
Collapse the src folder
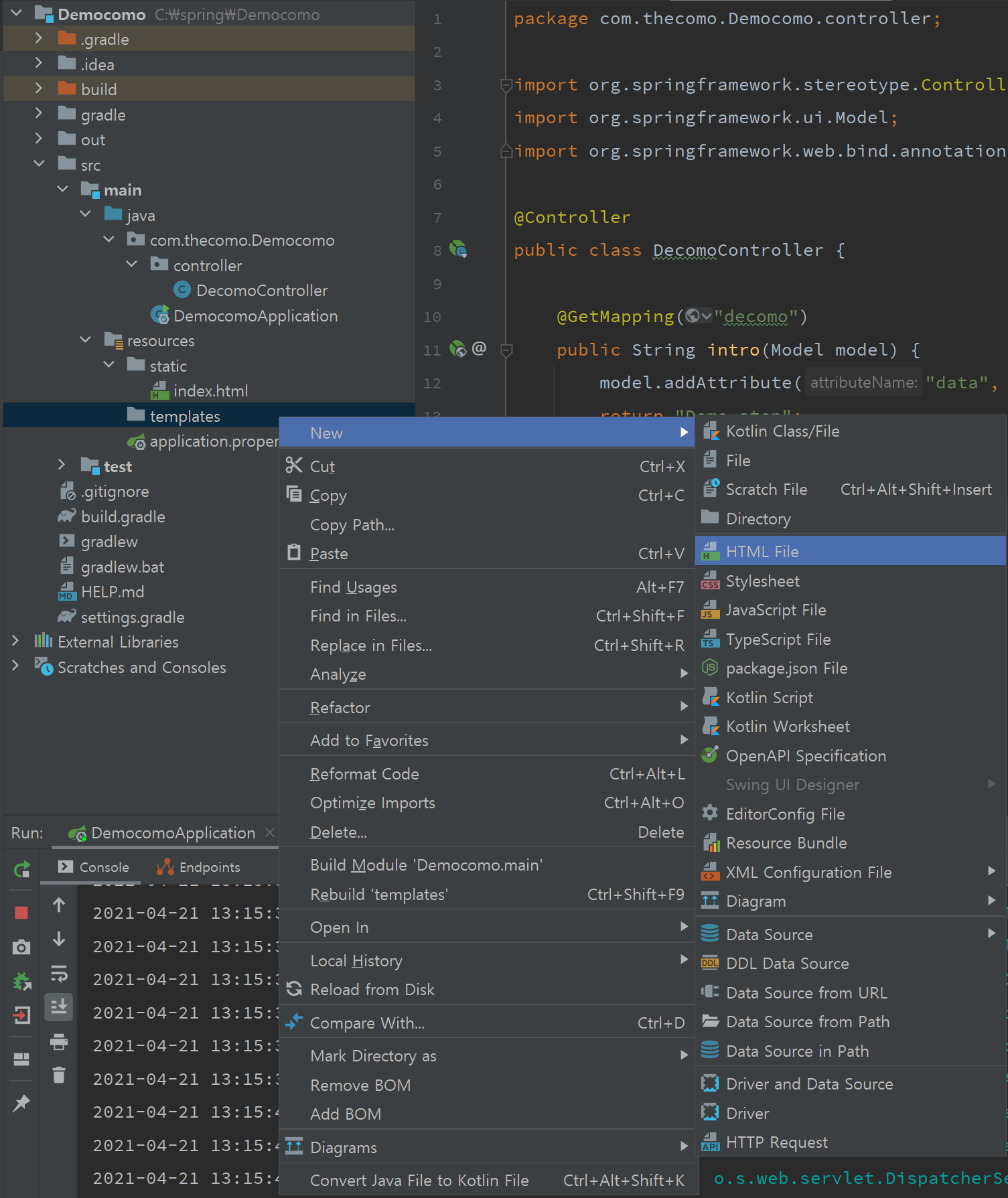(38, 163)
